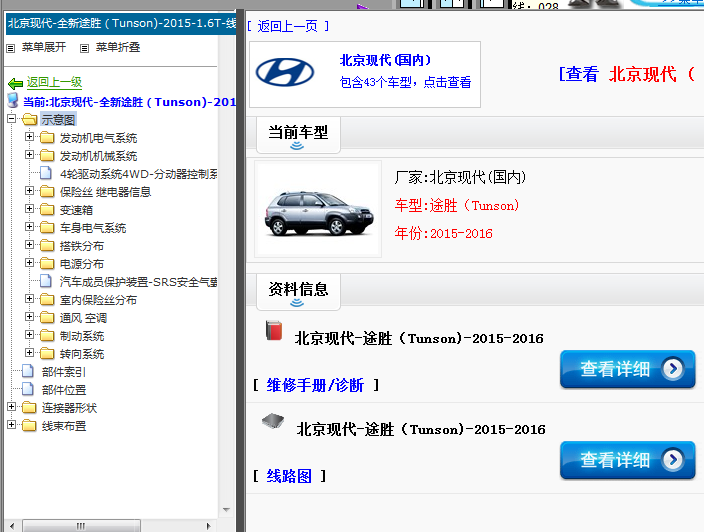The height and width of the screenshot is (532, 704).
Task: Click the gray wiring diagram chip icon
Action: [x=273, y=422]
